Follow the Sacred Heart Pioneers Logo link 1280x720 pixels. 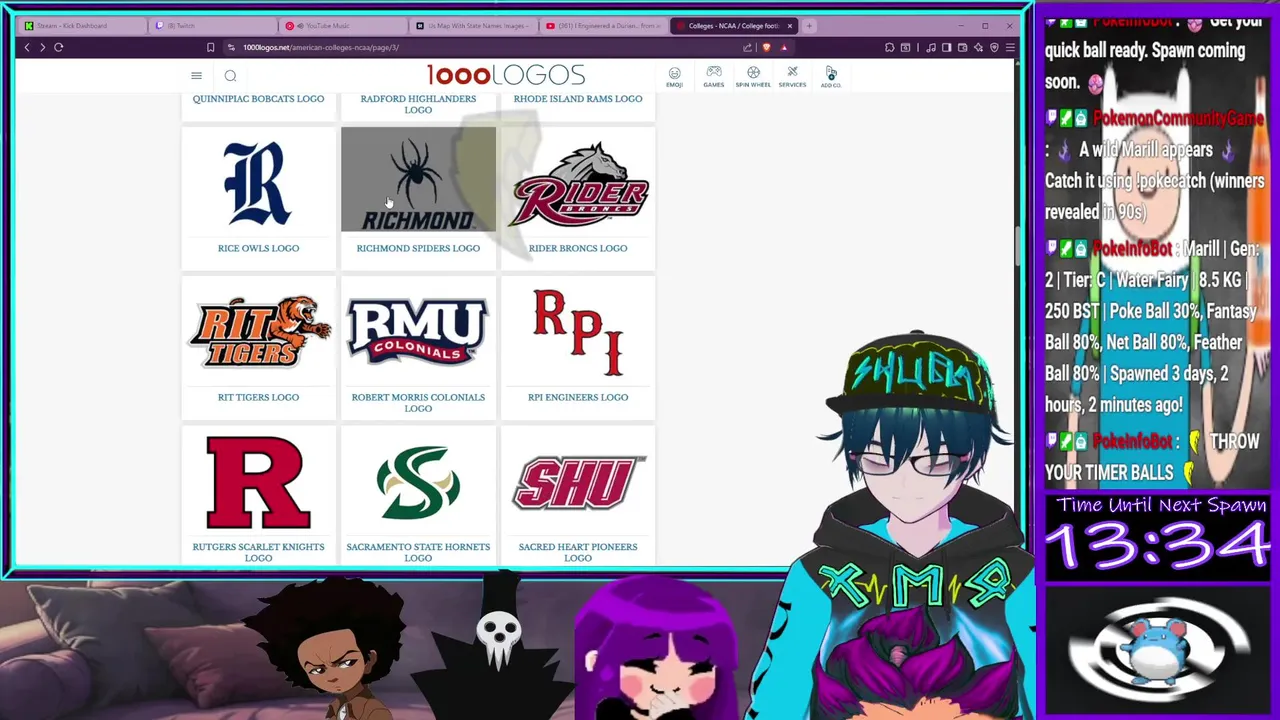[578, 552]
